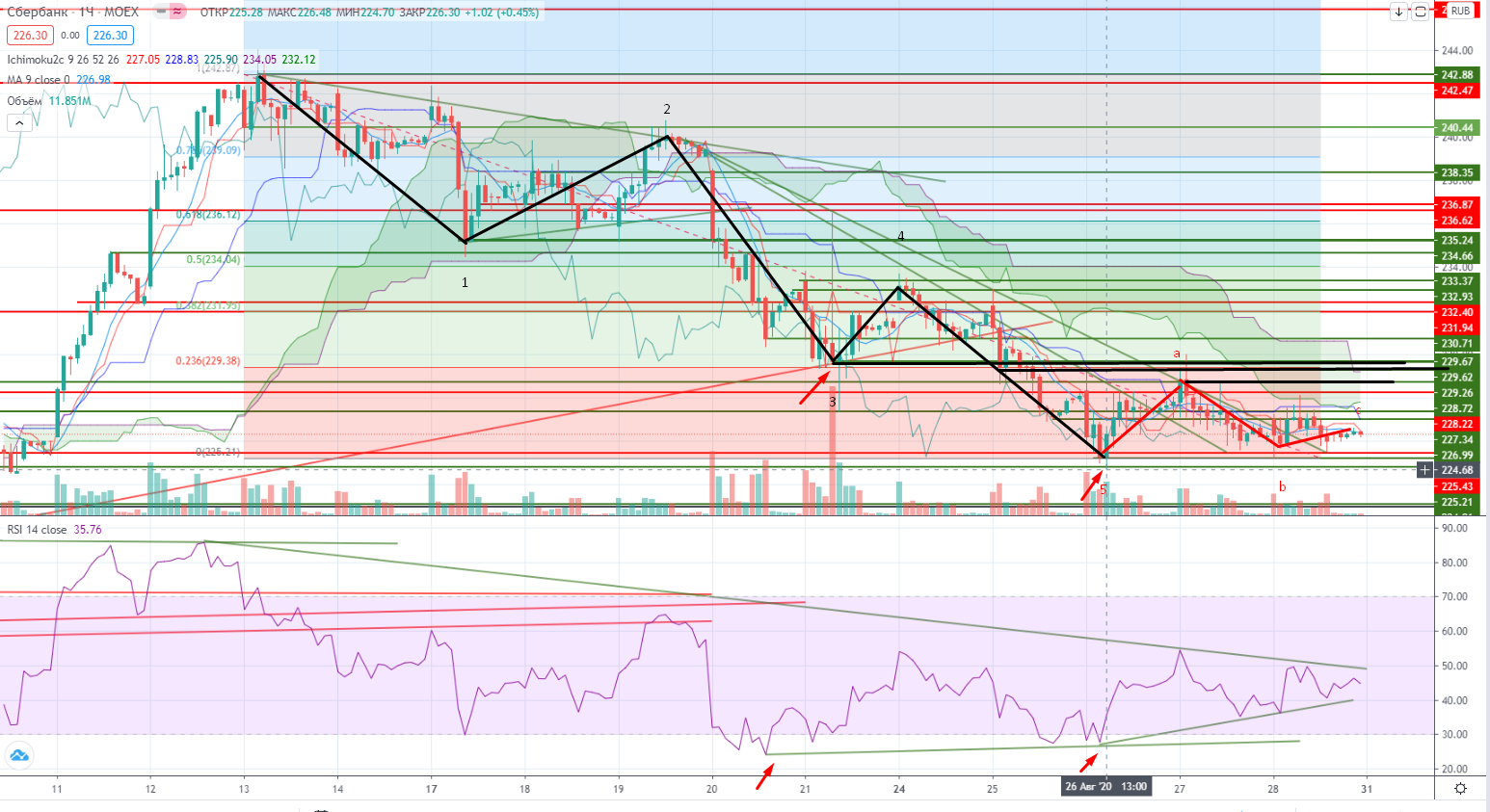The height and width of the screenshot is (812, 1490).
Task: Click the Сбербанк symbol title
Action: pos(37,12)
